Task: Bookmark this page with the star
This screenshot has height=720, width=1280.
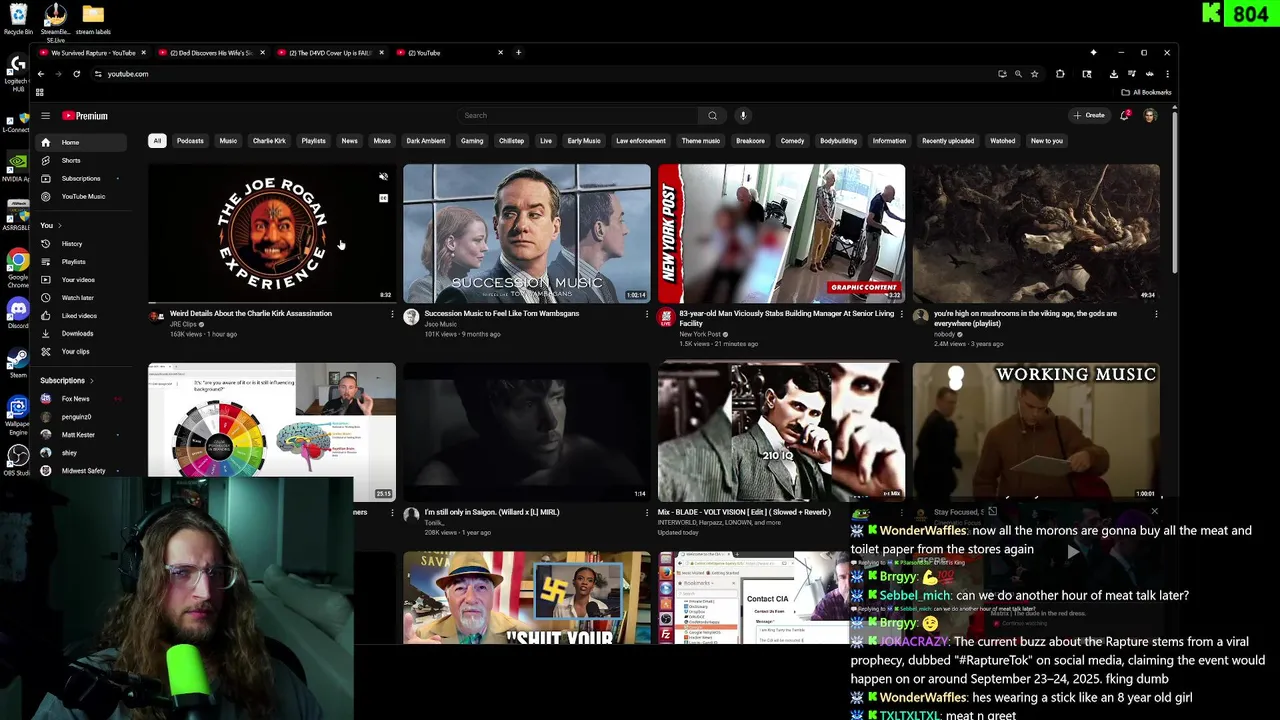Action: 1034,74
